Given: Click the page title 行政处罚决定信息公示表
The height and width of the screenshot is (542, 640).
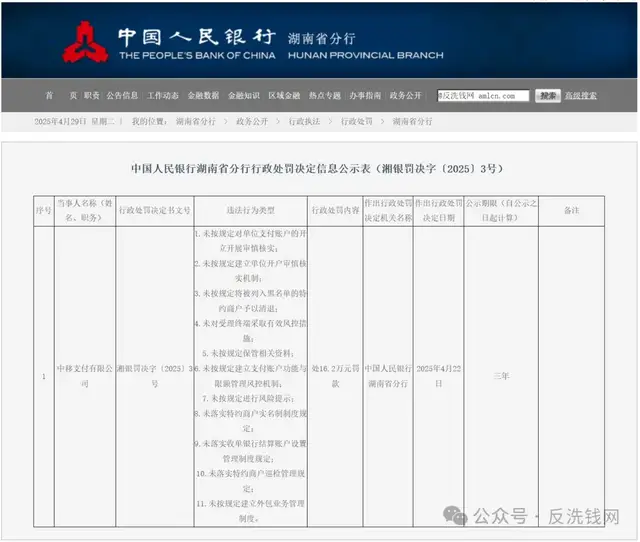Looking at the screenshot, I should (317, 169).
